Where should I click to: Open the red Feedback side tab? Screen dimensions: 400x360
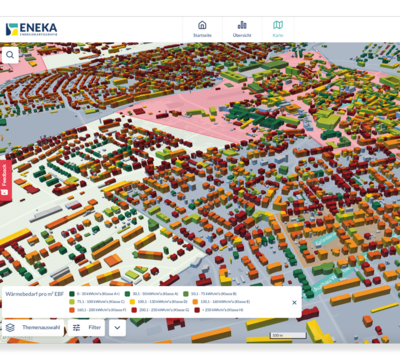[5, 180]
